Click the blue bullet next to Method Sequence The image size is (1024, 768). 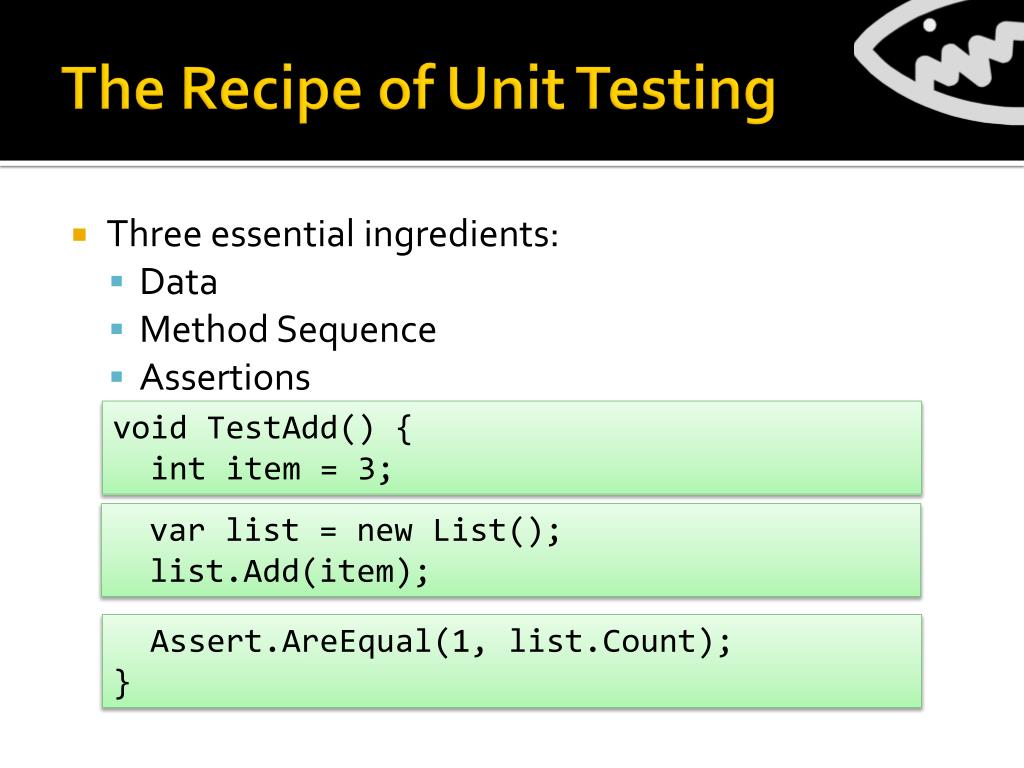[x=117, y=329]
